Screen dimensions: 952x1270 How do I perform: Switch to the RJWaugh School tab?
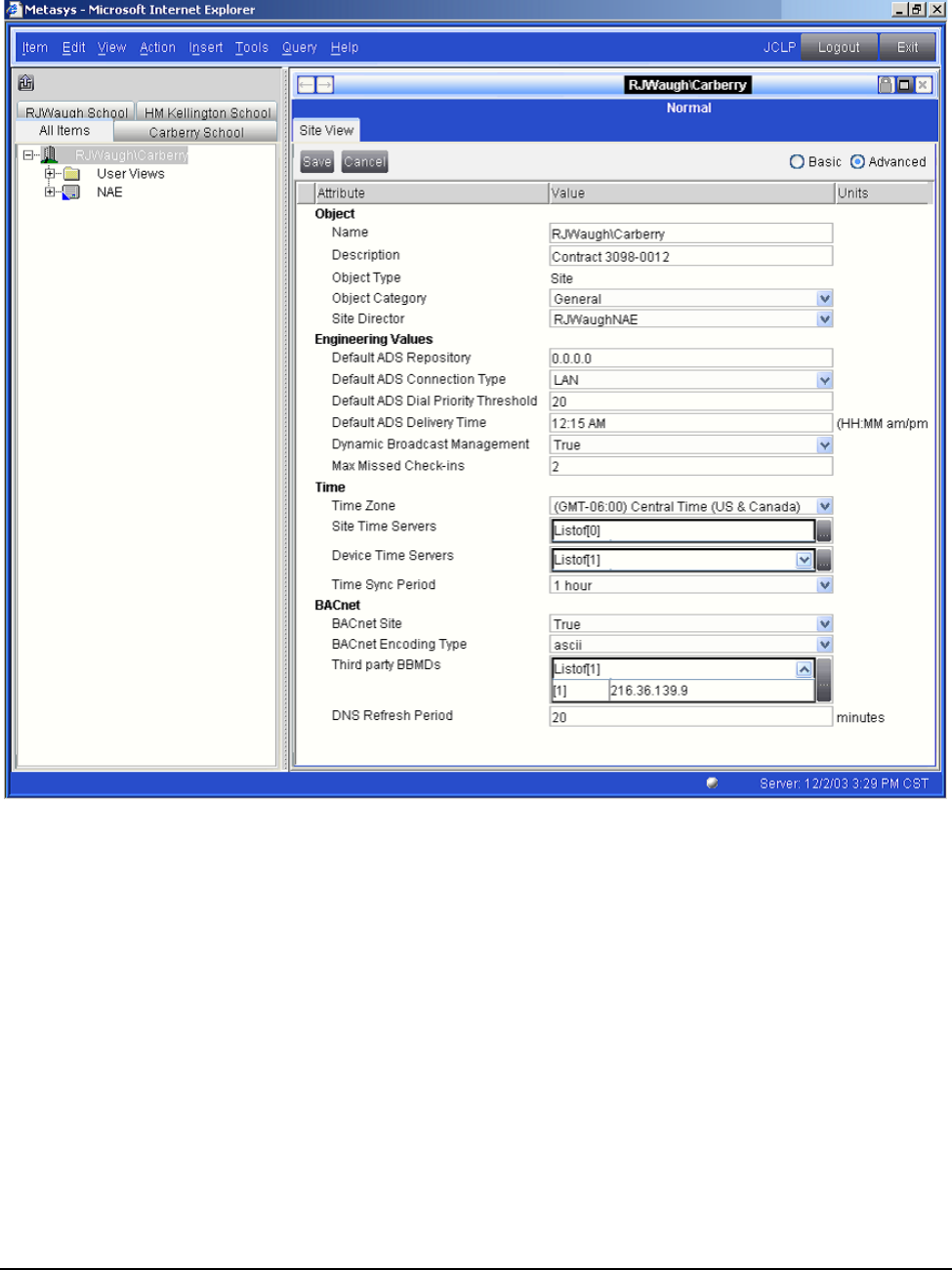click(76, 111)
